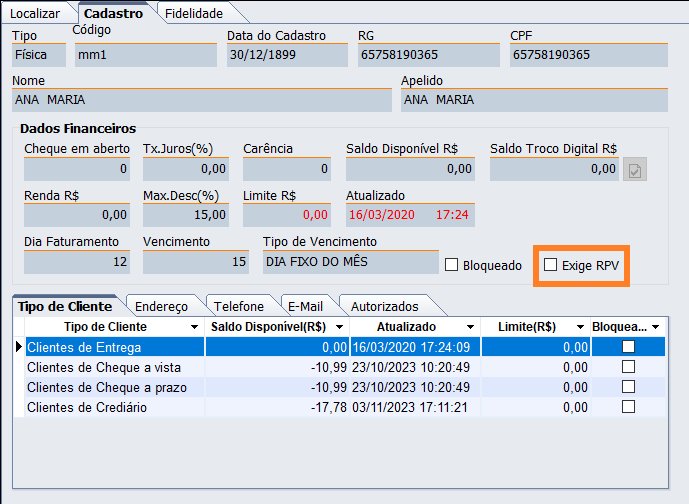The width and height of the screenshot is (689, 504).
Task: Toggle the Bloqueado checkbox
Action: coord(451,266)
